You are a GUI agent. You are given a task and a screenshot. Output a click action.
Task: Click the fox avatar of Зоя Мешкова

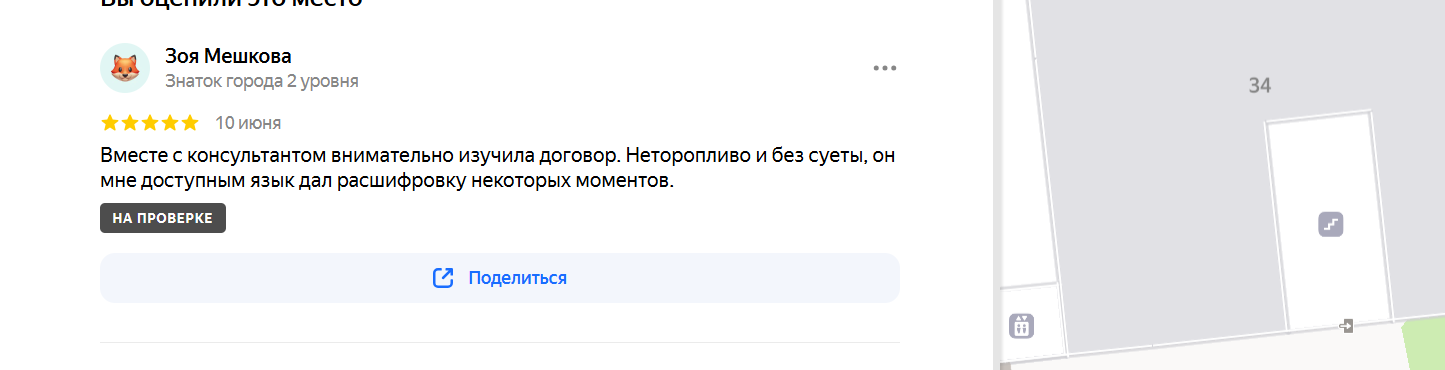[125, 68]
